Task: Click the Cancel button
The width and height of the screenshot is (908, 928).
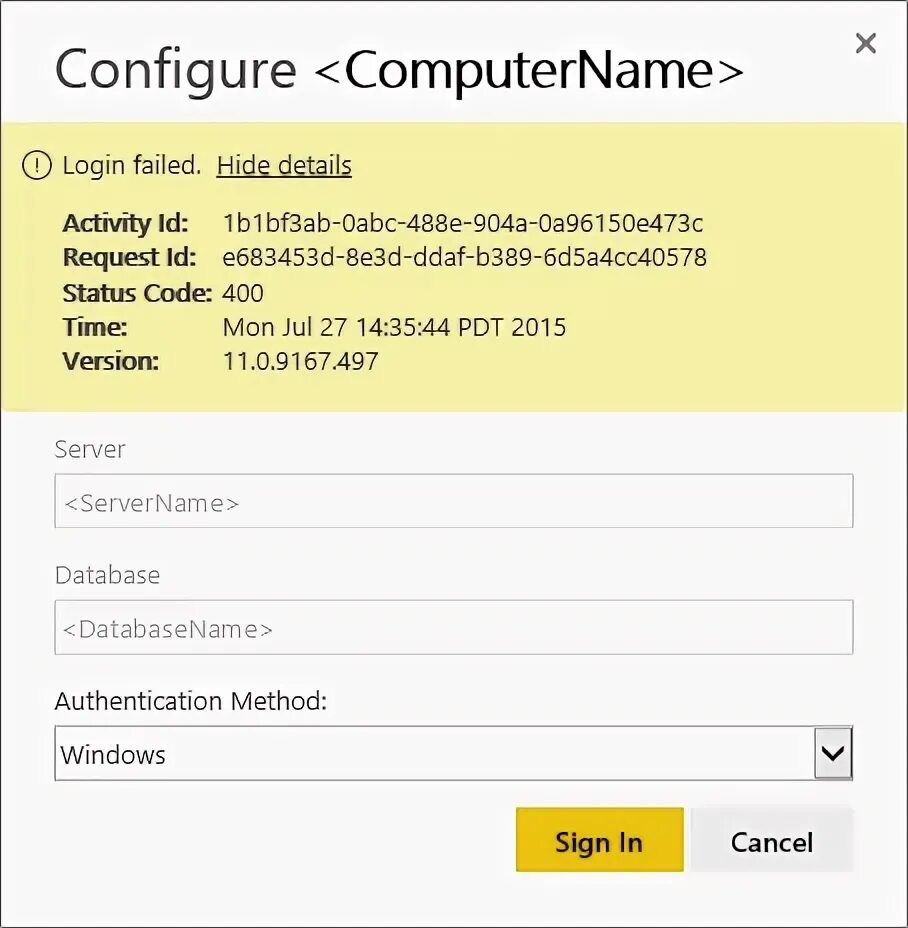Action: [x=772, y=840]
